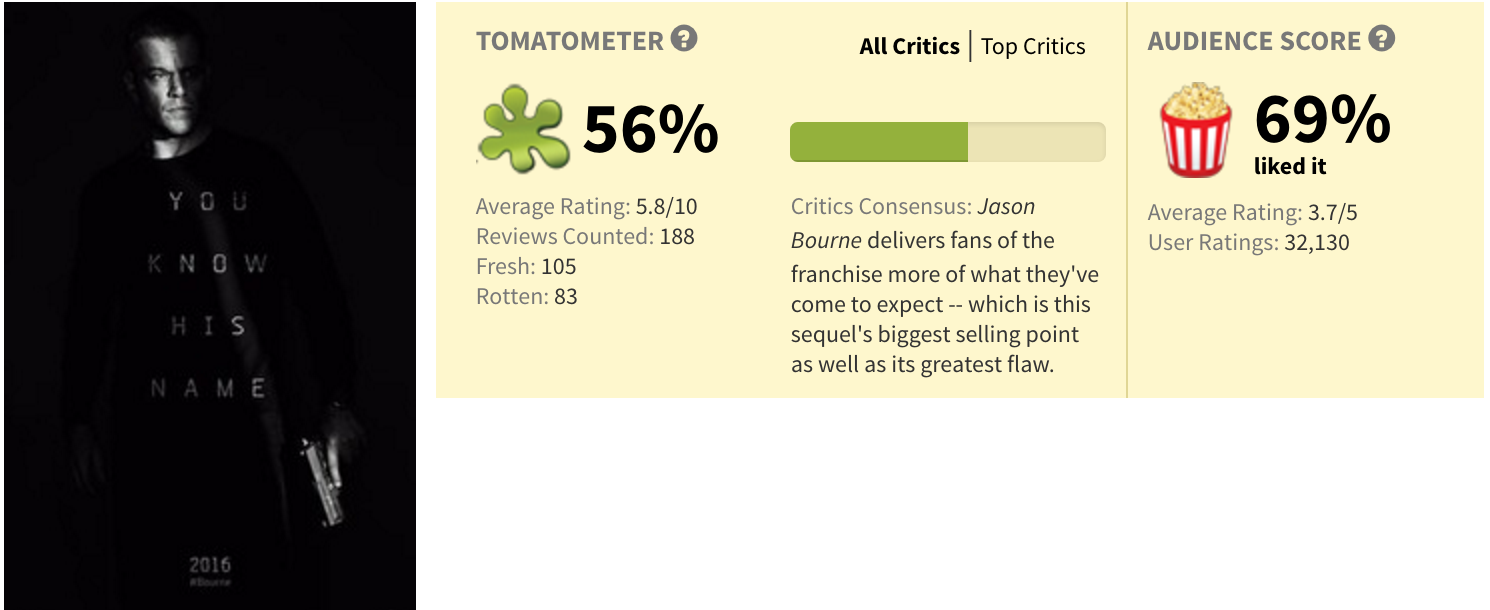
Task: Click the Fresh: 105 count
Action: [x=526, y=267]
